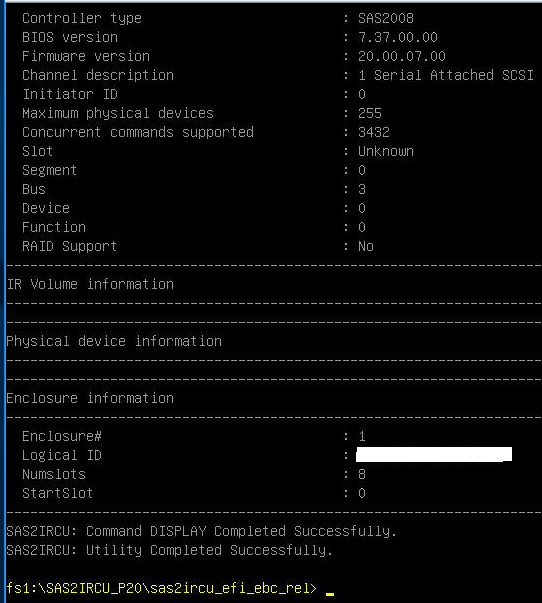Screen dimensions: 542x603
Task: Click the SAS2008 controller type value
Action: tap(386, 18)
